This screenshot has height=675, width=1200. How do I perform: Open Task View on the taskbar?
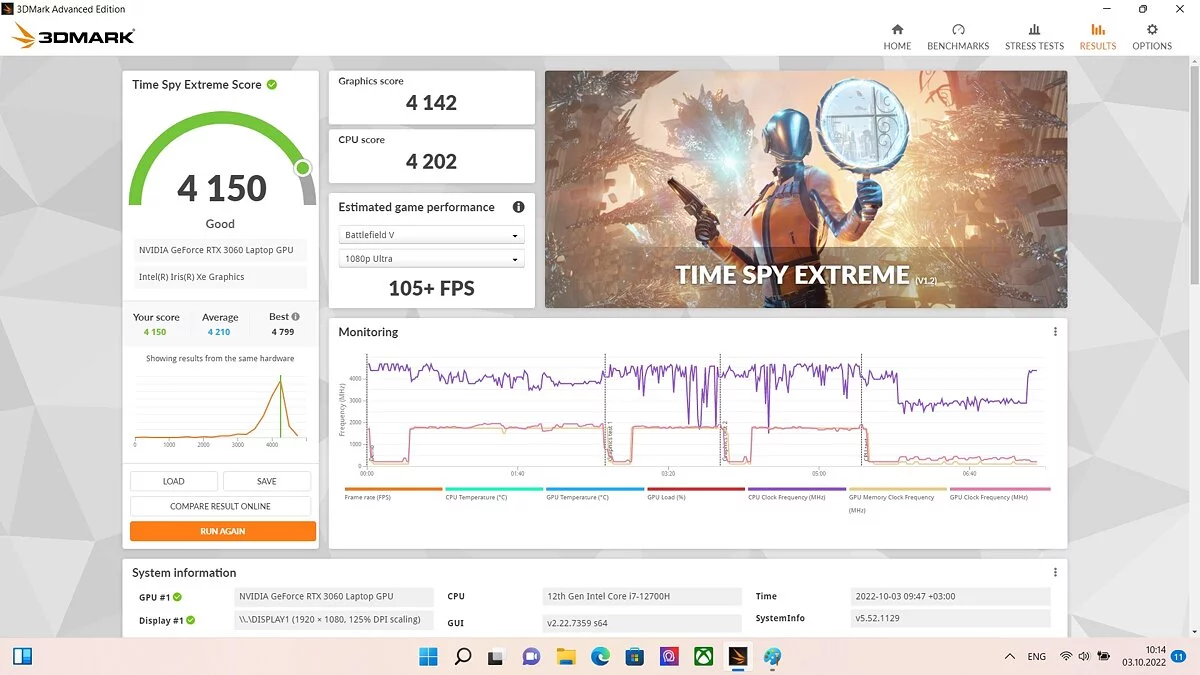pyautogui.click(x=496, y=657)
